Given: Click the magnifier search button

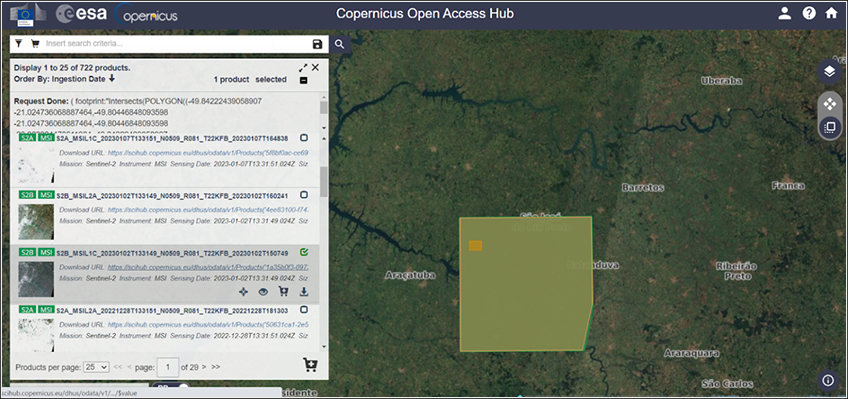Looking at the screenshot, I should click(340, 44).
